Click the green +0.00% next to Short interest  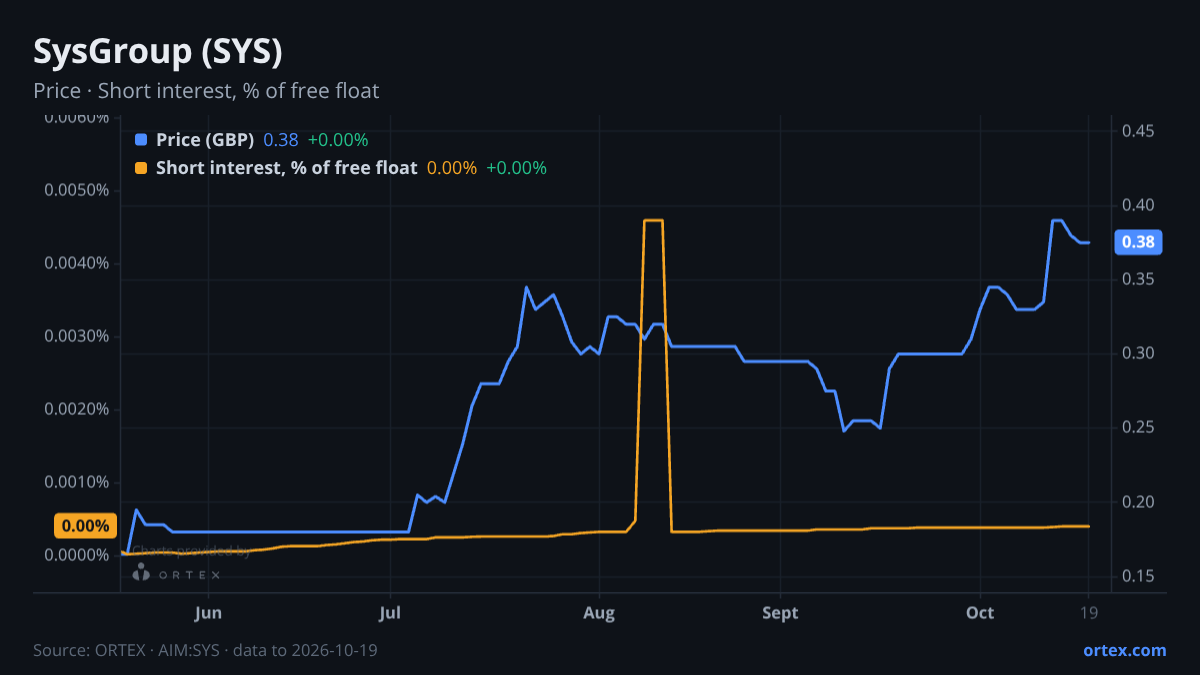click(517, 168)
